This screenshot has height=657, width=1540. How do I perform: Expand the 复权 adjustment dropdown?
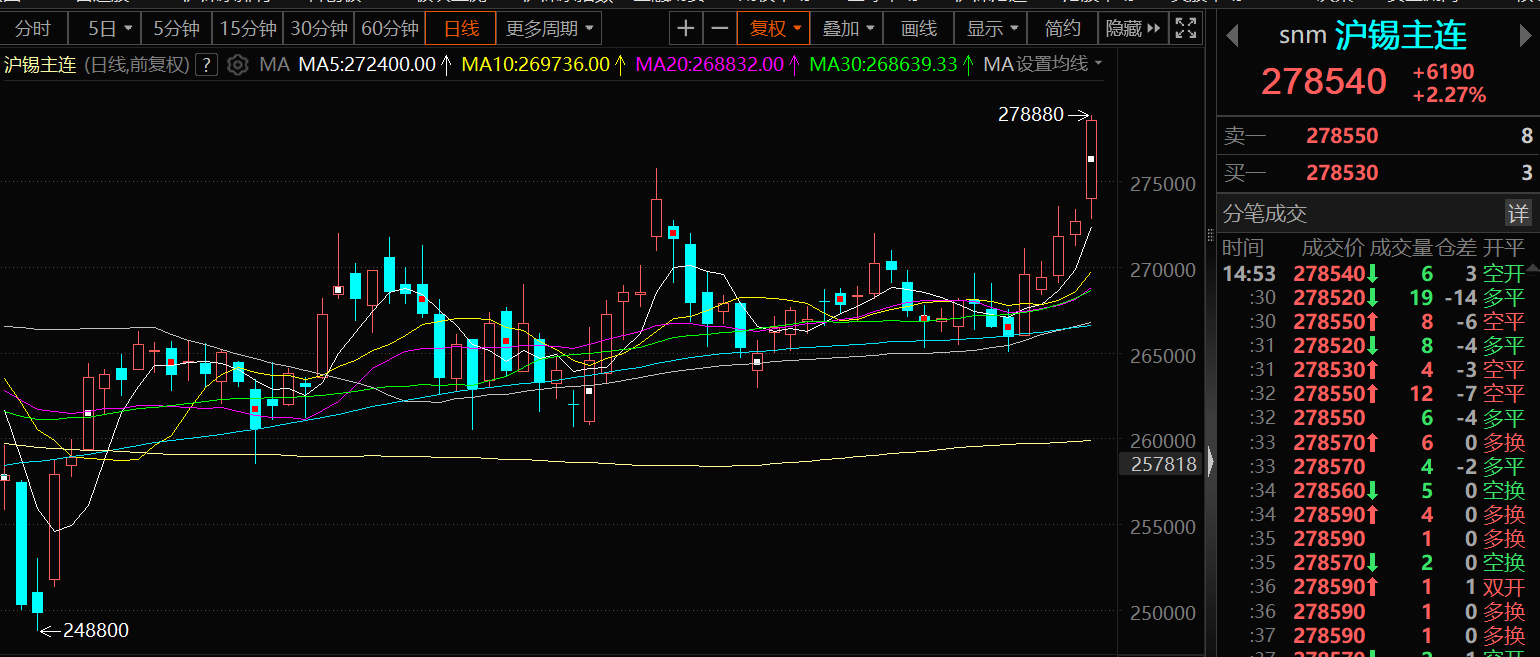coord(773,28)
